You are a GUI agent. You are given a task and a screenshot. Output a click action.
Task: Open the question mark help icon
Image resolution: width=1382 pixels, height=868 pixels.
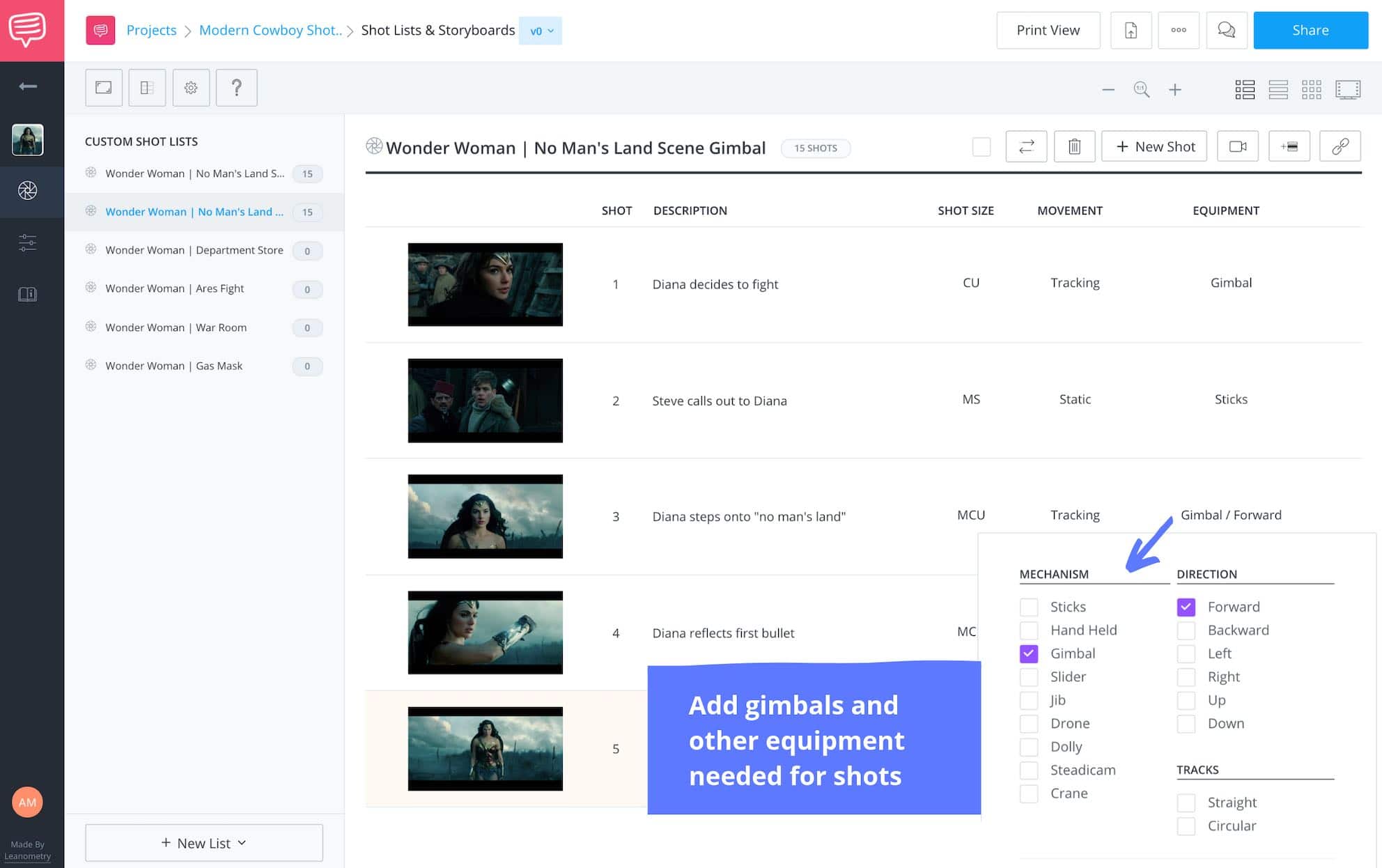coord(237,88)
